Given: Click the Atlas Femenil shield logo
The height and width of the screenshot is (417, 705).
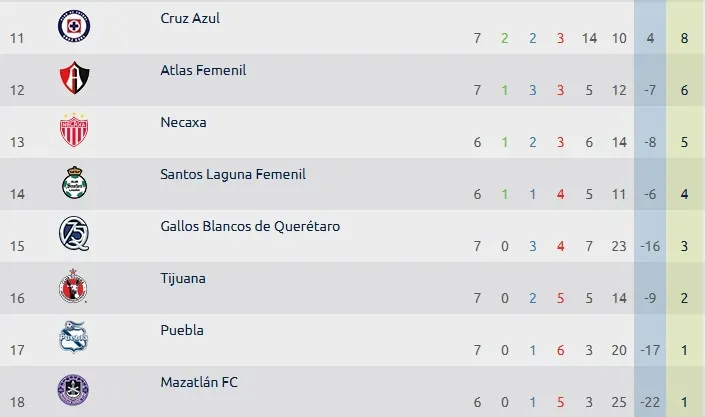Looking at the screenshot, I should (x=74, y=78).
